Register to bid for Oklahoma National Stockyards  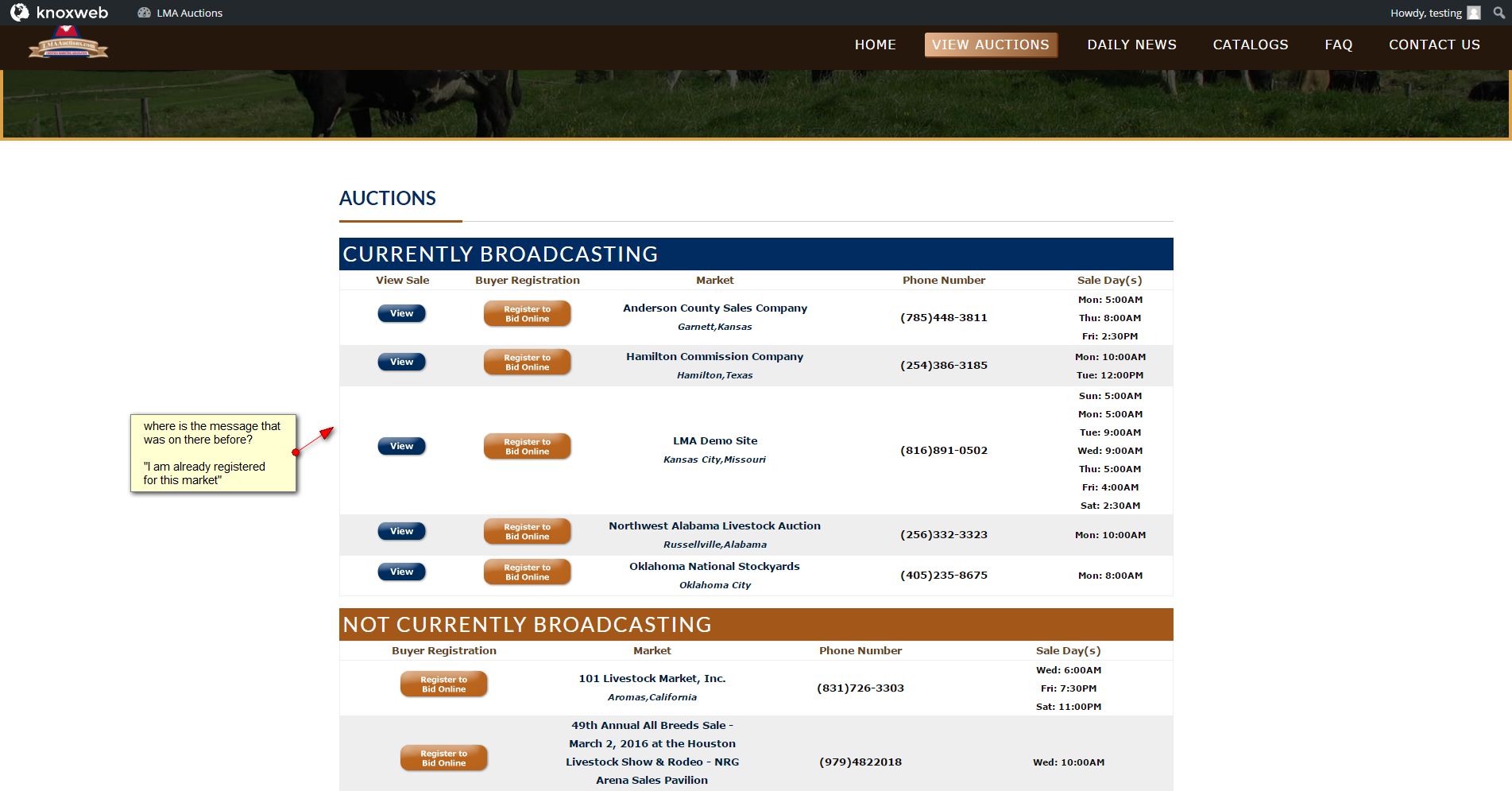pyautogui.click(x=528, y=572)
